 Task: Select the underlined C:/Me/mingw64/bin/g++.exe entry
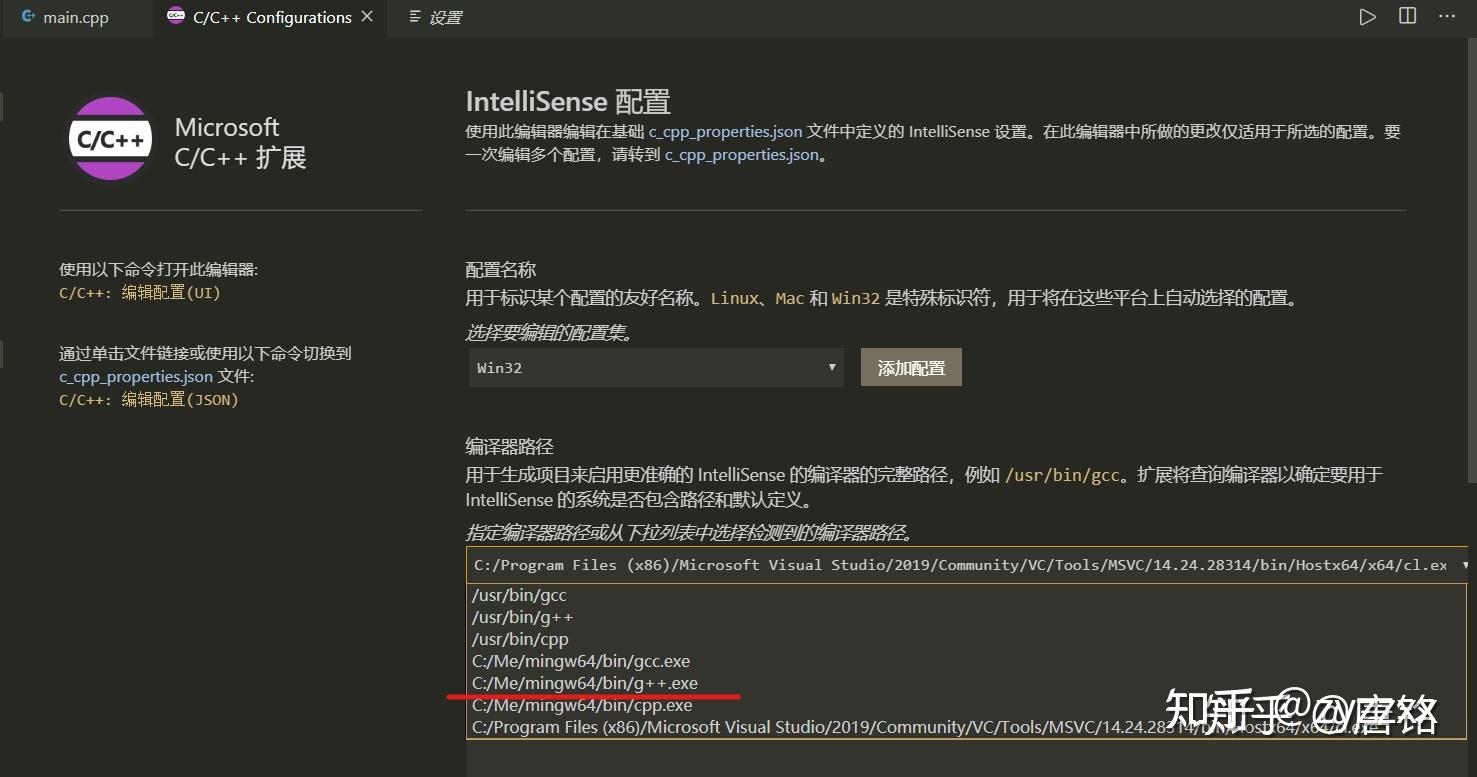click(x=584, y=683)
